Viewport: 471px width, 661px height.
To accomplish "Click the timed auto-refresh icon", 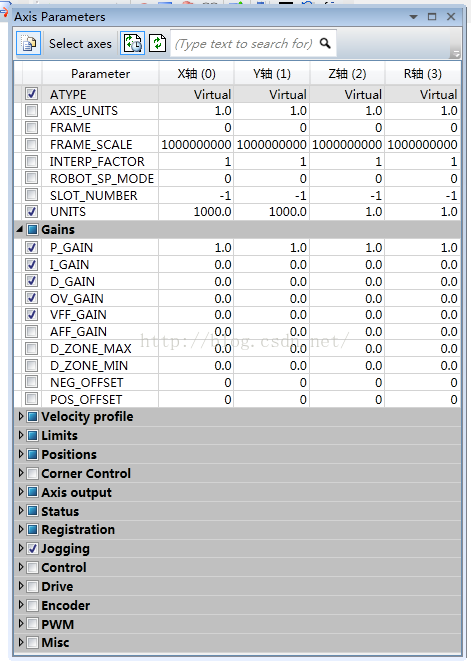I will [132, 43].
